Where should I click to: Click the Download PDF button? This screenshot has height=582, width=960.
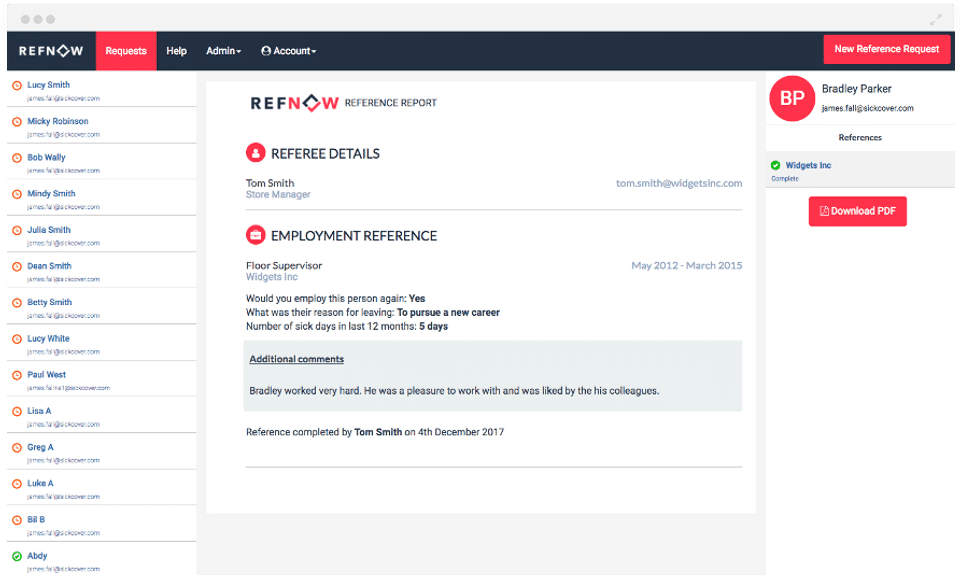857,211
